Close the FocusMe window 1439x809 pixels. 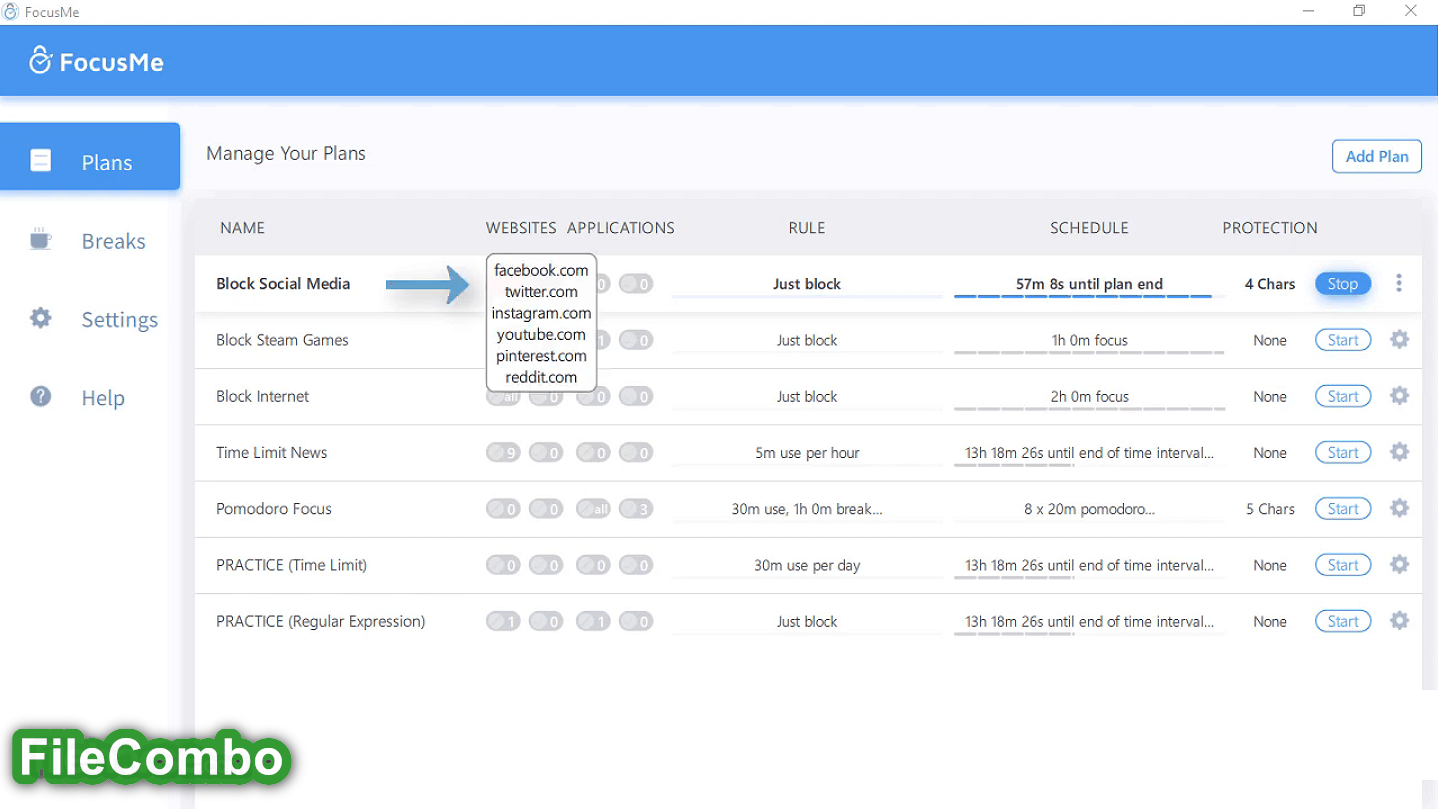[1410, 12]
